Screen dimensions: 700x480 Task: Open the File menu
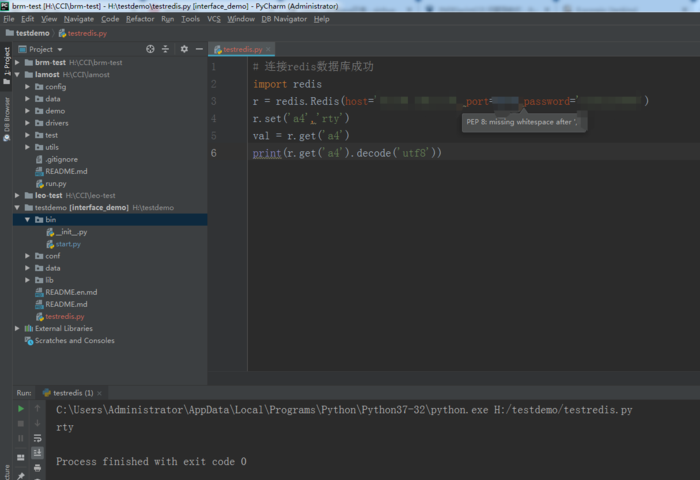(8, 19)
